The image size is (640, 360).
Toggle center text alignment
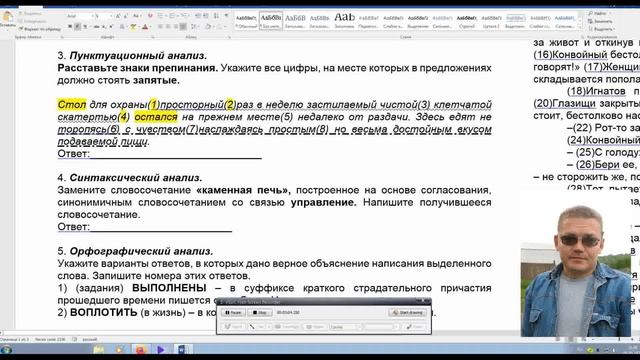168,27
